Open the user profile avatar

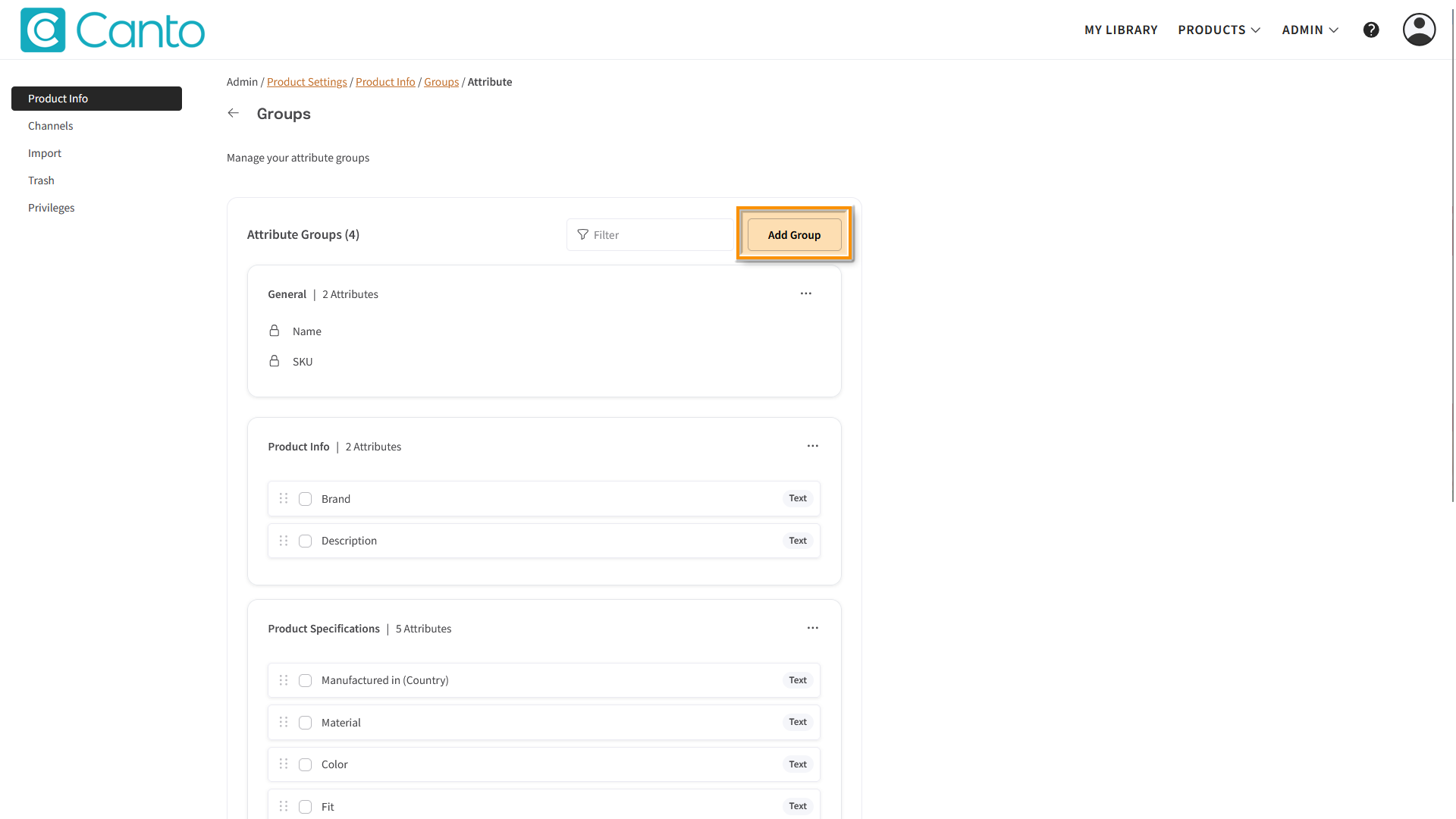1419,30
